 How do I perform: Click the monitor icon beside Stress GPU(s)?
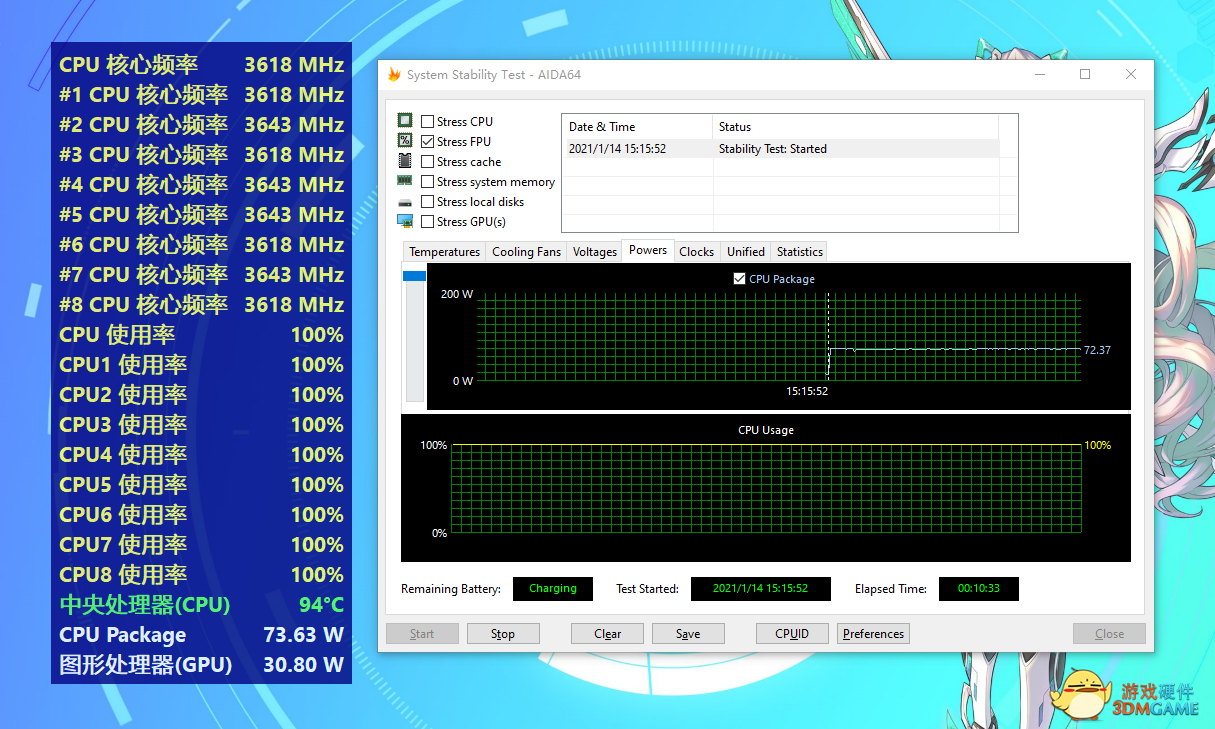(x=405, y=221)
